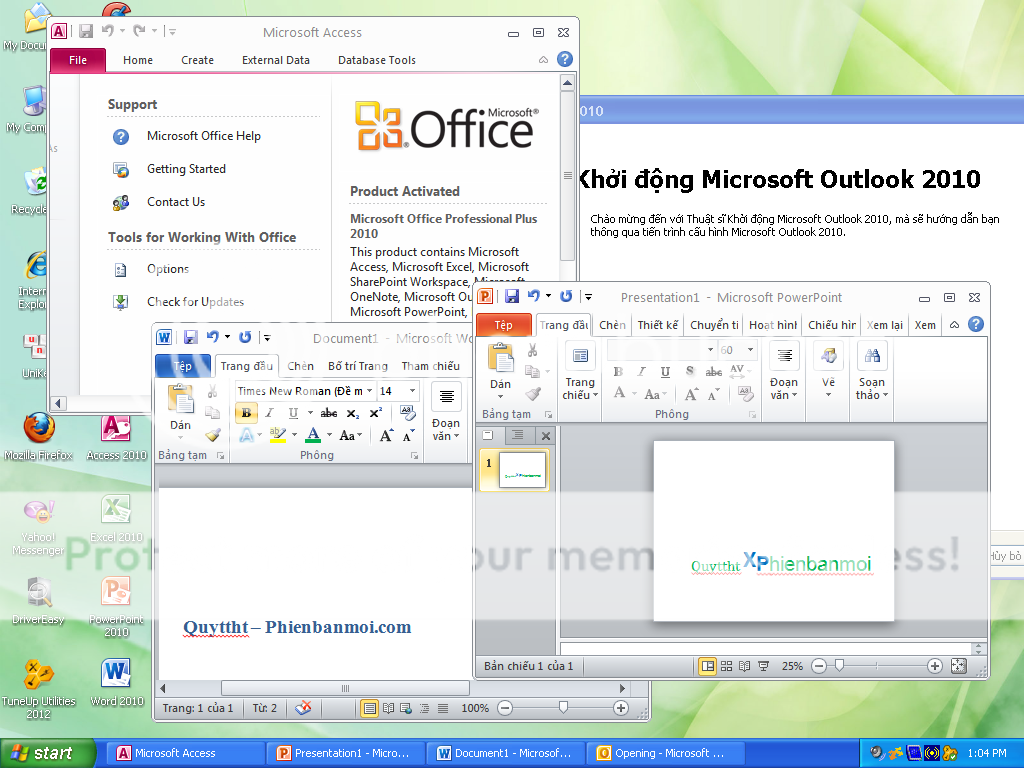This screenshot has height=768, width=1024.
Task: Click the Save icon in Access title bar
Action: pos(86,31)
